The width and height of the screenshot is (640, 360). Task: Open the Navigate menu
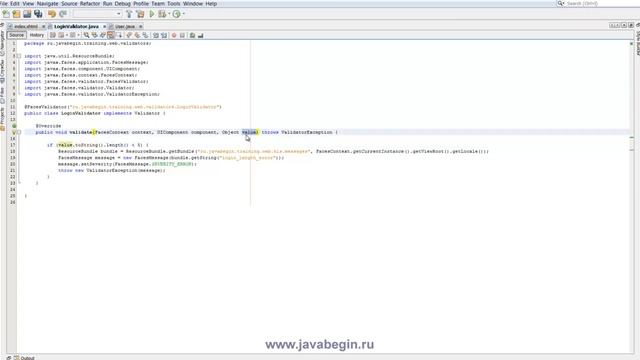48,4
